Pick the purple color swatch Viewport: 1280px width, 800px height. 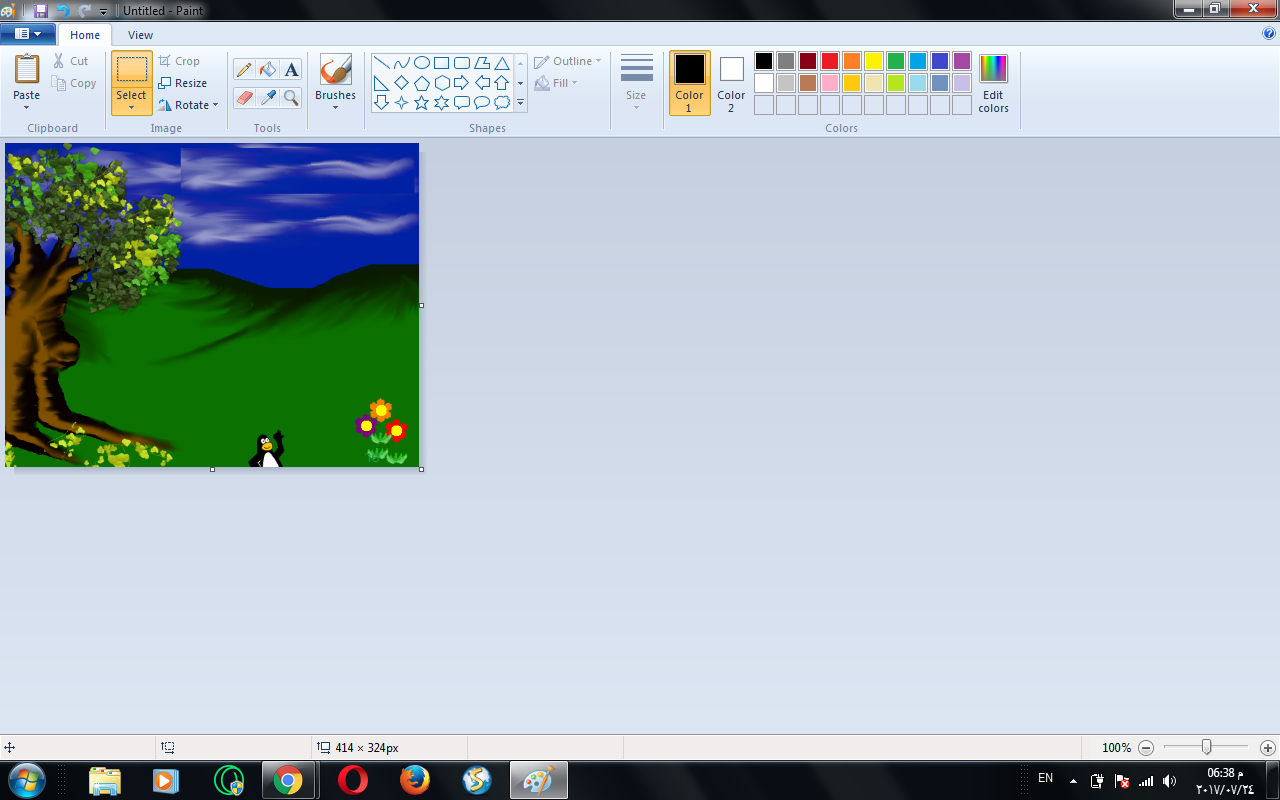pos(962,61)
